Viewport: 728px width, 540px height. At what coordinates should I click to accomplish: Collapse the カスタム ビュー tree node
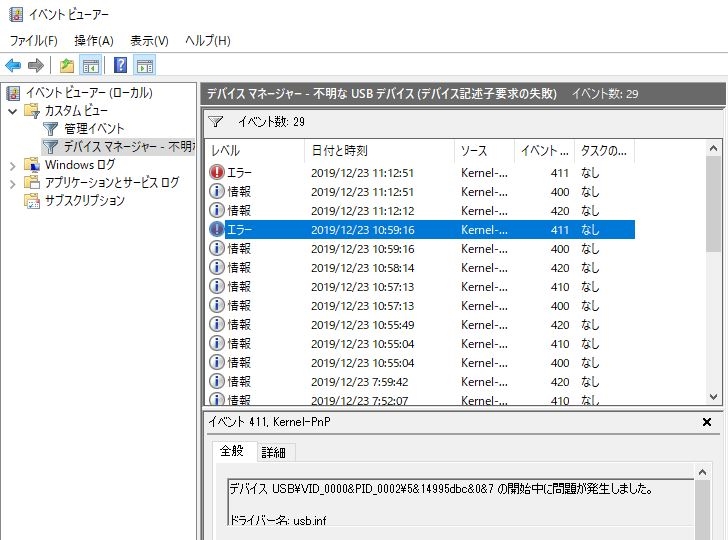[13, 111]
